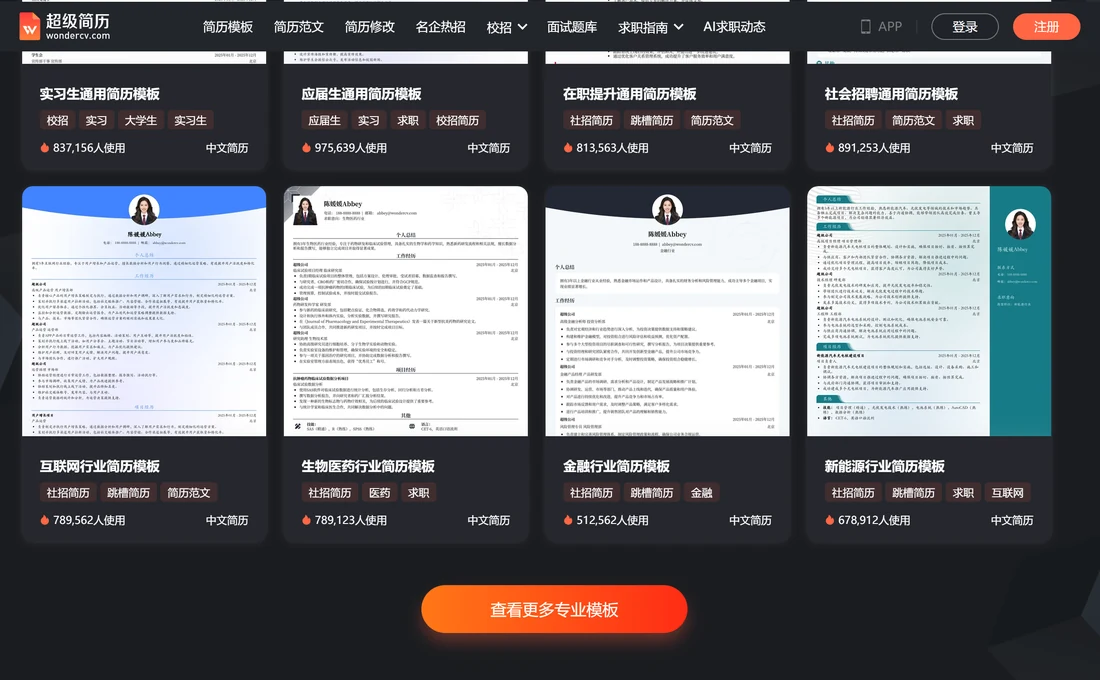Expand the 校招 dropdown menu
This screenshot has height=680, width=1100.
(x=507, y=27)
